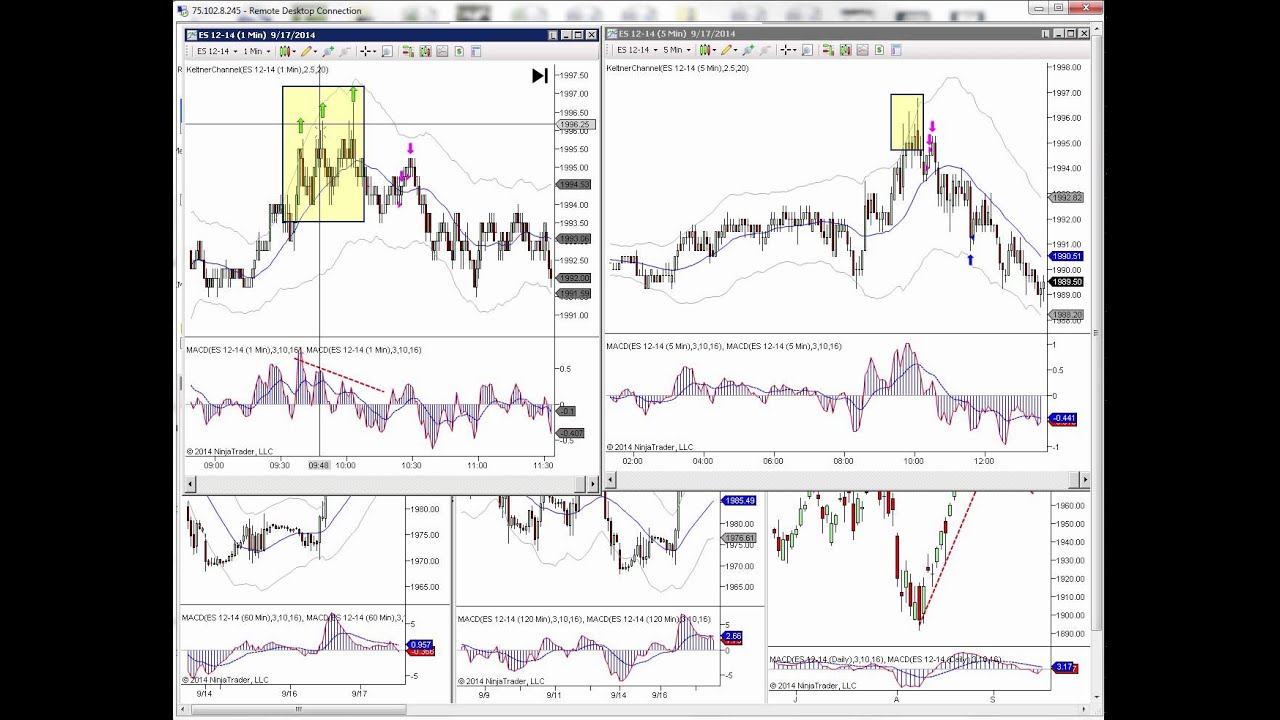Click MACD label in 60 Min chart
Viewport: 1280px width, 720px height.
[x=291, y=618]
